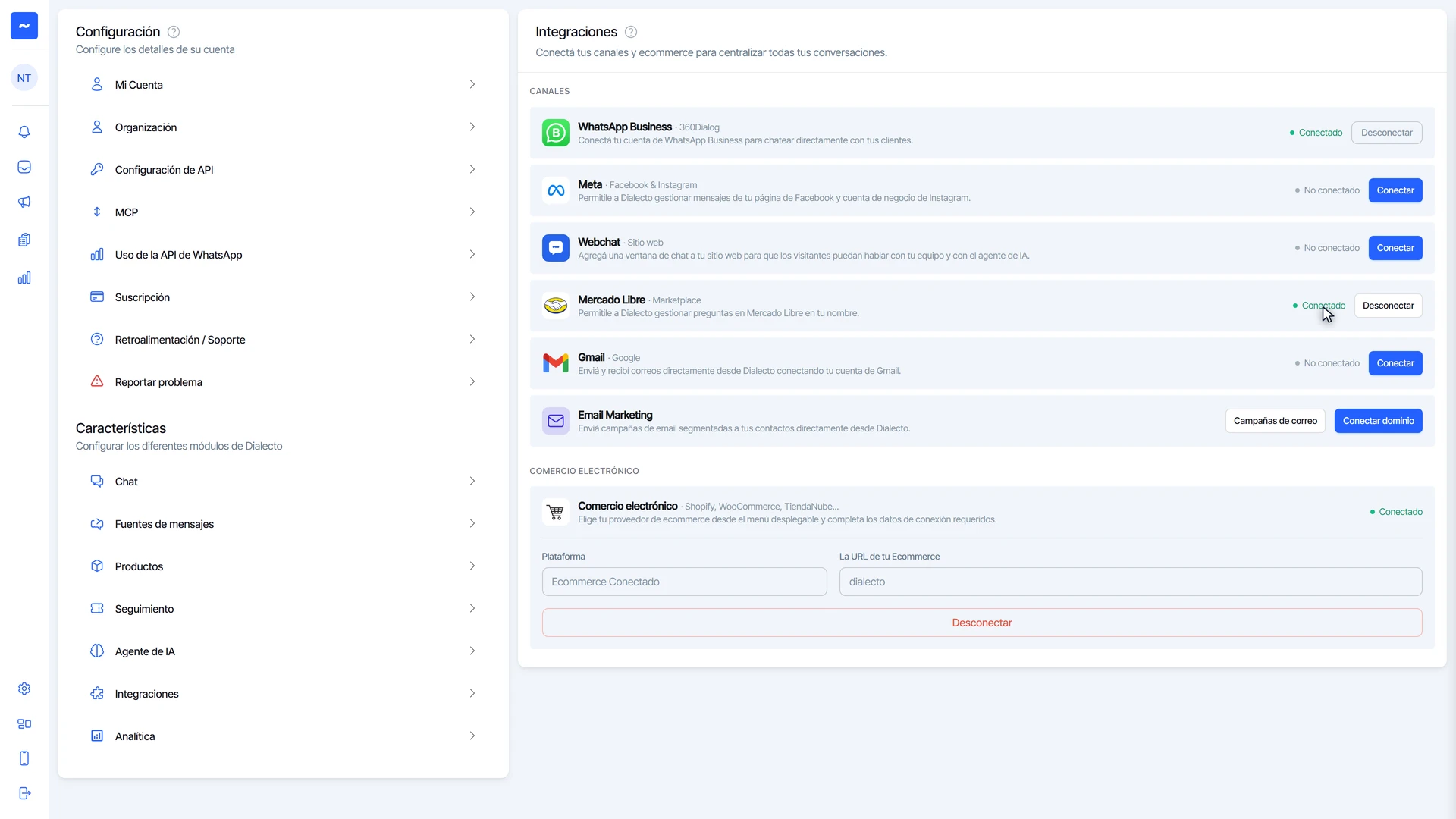1456x819 pixels.
Task: Open the clipboard icon in sidebar
Action: [x=24, y=240]
